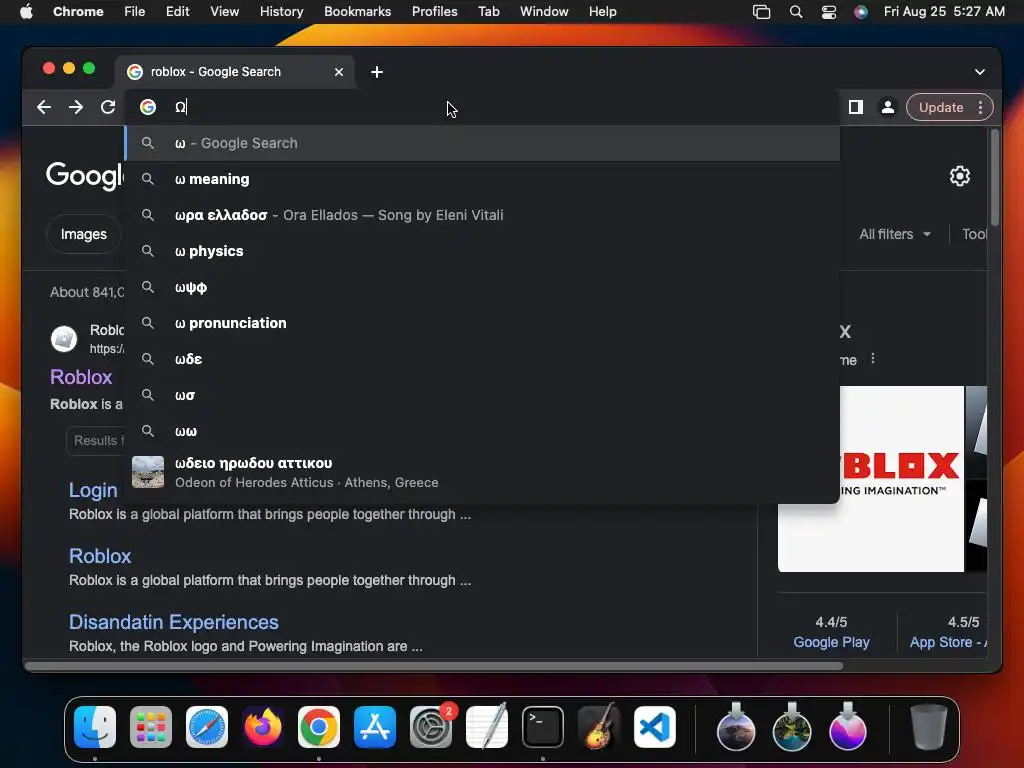Viewport: 1024px width, 768px height.
Task: Expand the All filters dropdown
Action: click(895, 234)
